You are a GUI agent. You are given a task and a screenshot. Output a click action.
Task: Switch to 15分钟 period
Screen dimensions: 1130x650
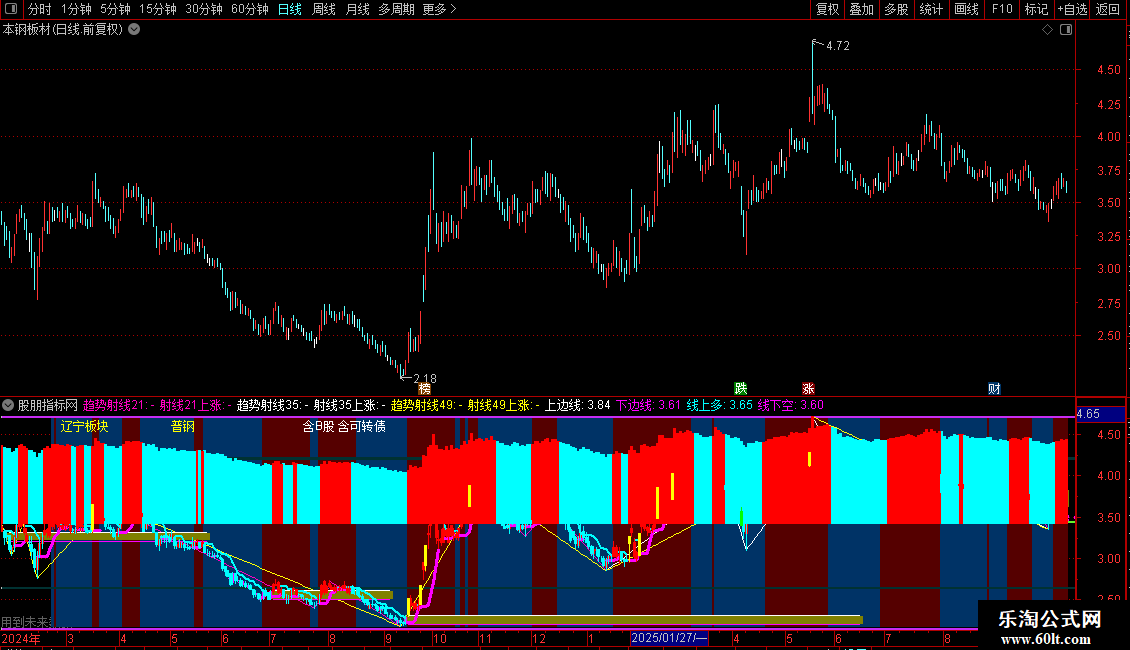coord(158,9)
